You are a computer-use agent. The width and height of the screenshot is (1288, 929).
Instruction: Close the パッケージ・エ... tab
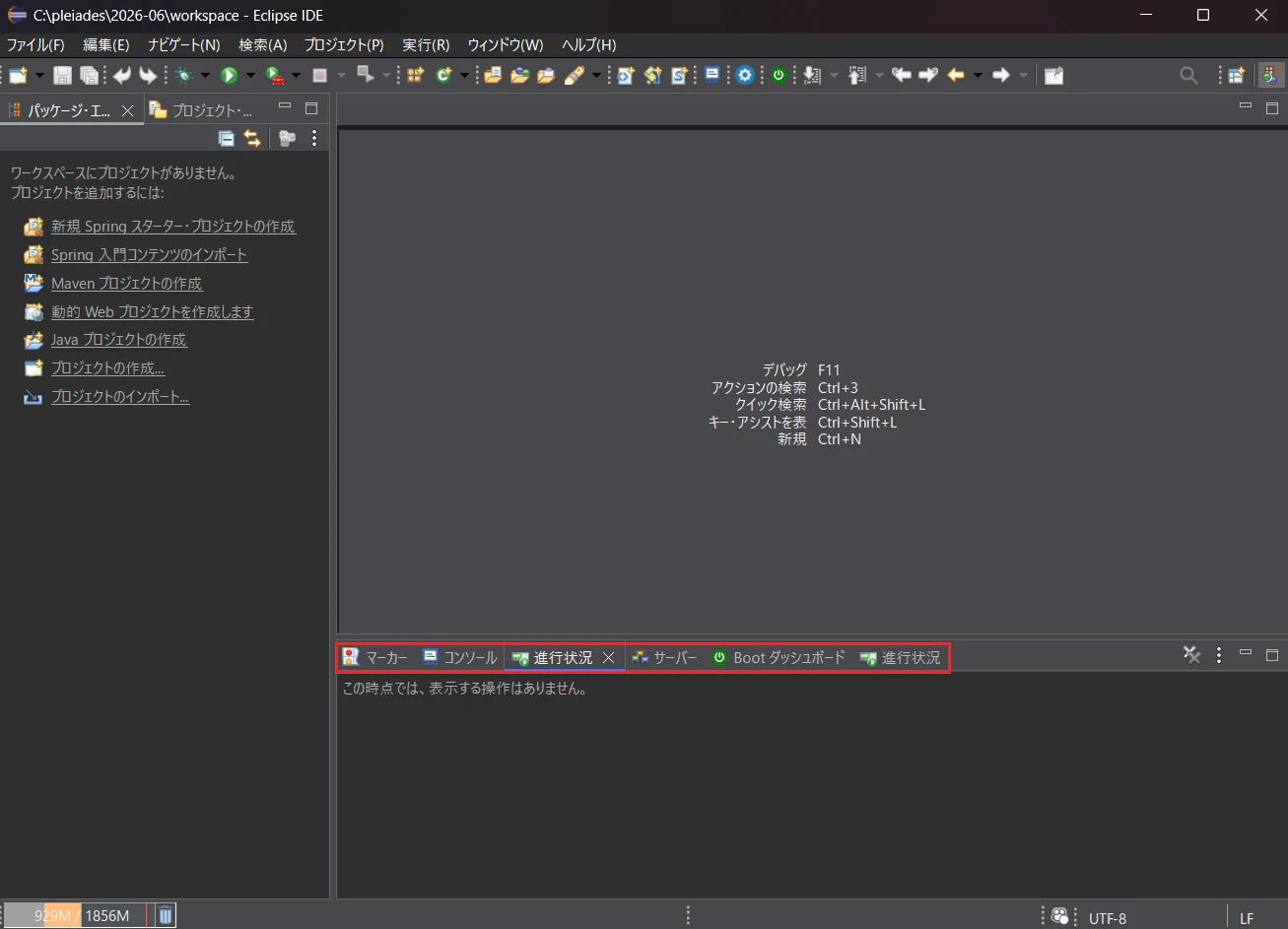127,110
